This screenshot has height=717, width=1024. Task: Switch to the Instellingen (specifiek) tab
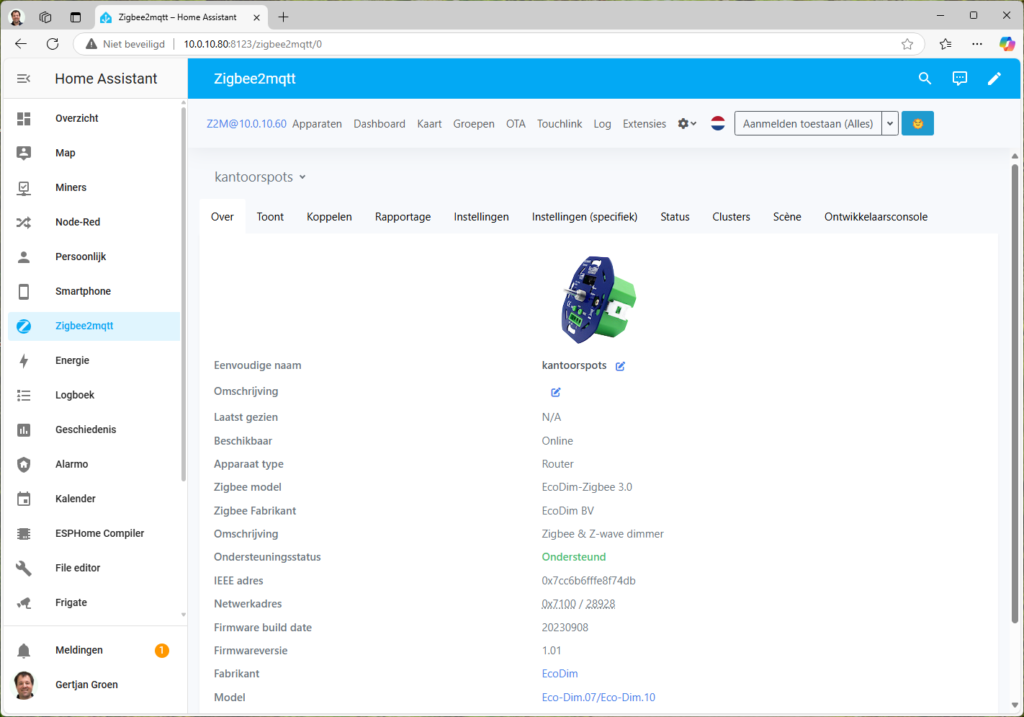pos(584,217)
